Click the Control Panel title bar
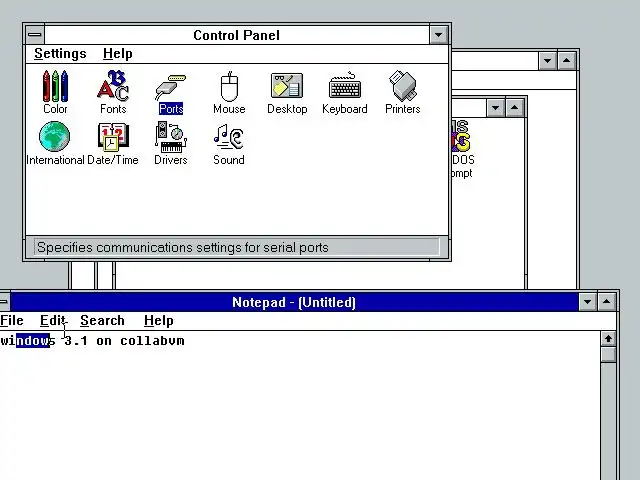 point(237,35)
